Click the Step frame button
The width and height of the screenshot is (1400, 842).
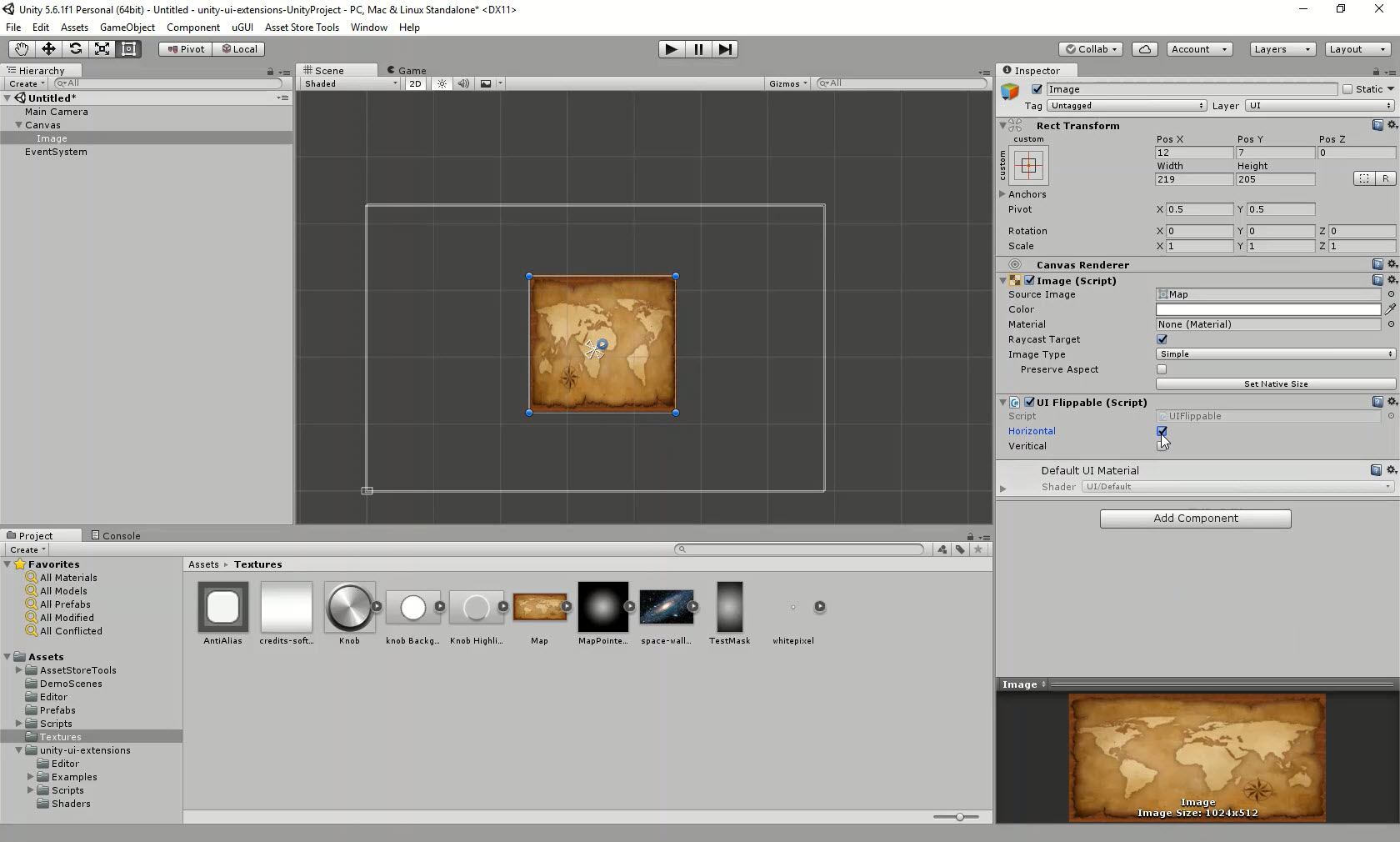click(726, 49)
